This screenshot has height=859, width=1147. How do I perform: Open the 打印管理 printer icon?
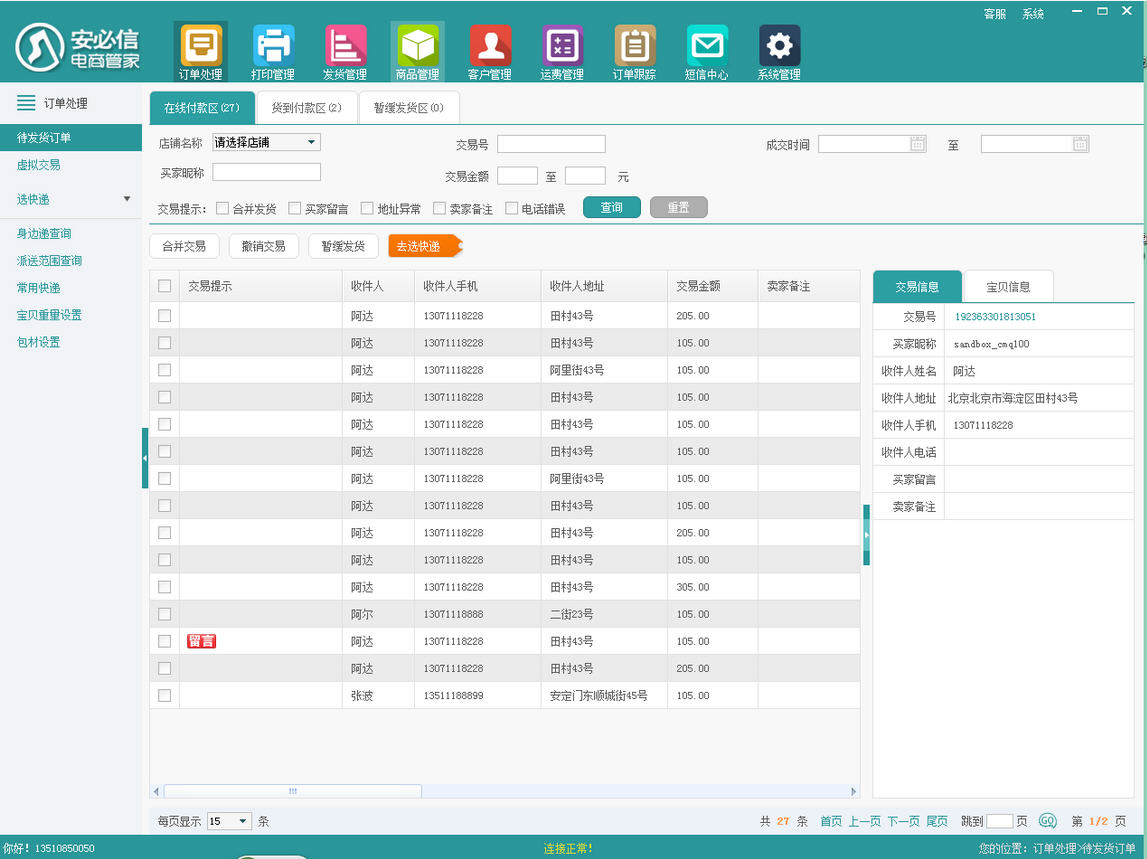273,47
